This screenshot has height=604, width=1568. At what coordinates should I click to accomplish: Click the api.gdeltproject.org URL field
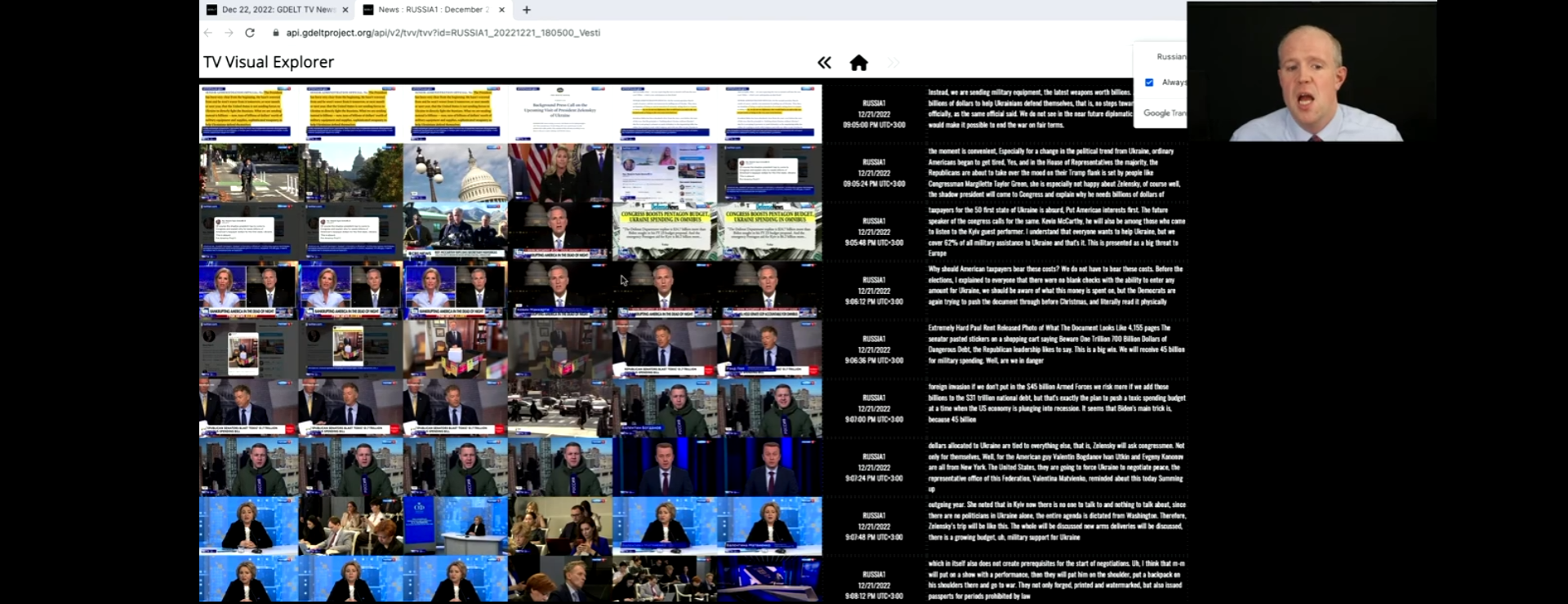[x=443, y=33]
